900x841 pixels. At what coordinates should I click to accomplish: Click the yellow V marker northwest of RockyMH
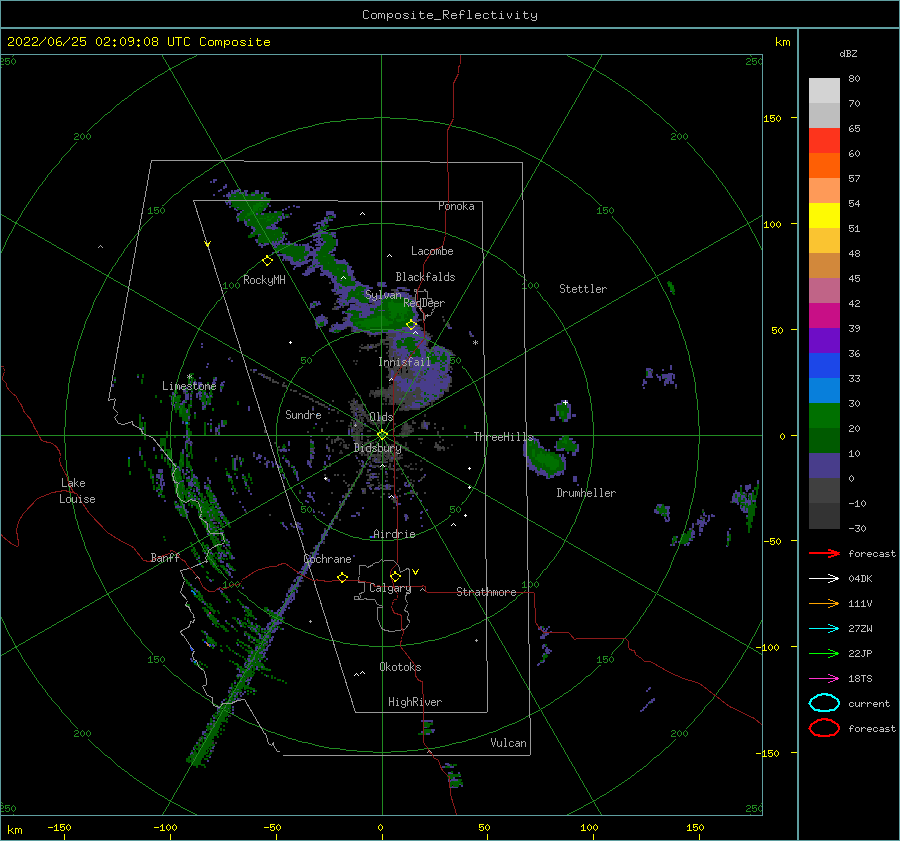coord(207,244)
